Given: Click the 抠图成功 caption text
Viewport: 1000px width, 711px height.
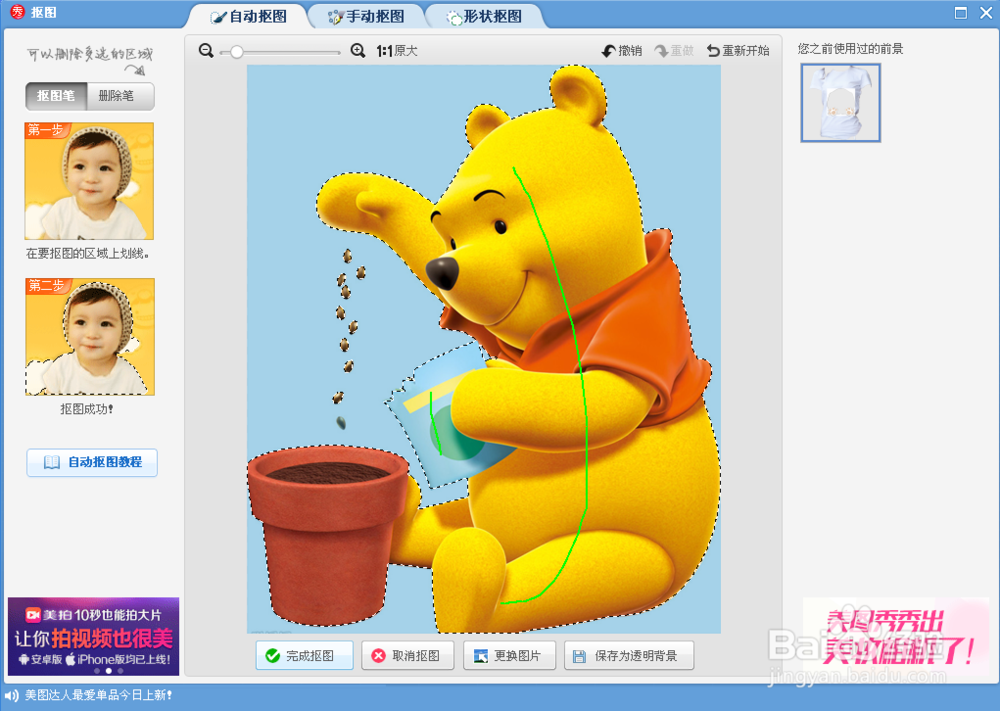Looking at the screenshot, I should 87,409.
